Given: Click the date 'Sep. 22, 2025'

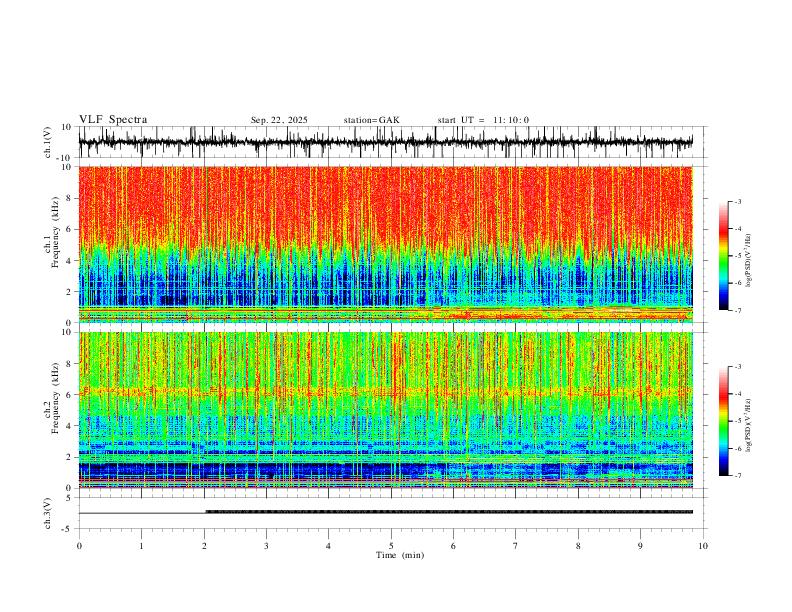Looking at the screenshot, I should pyautogui.click(x=279, y=120).
